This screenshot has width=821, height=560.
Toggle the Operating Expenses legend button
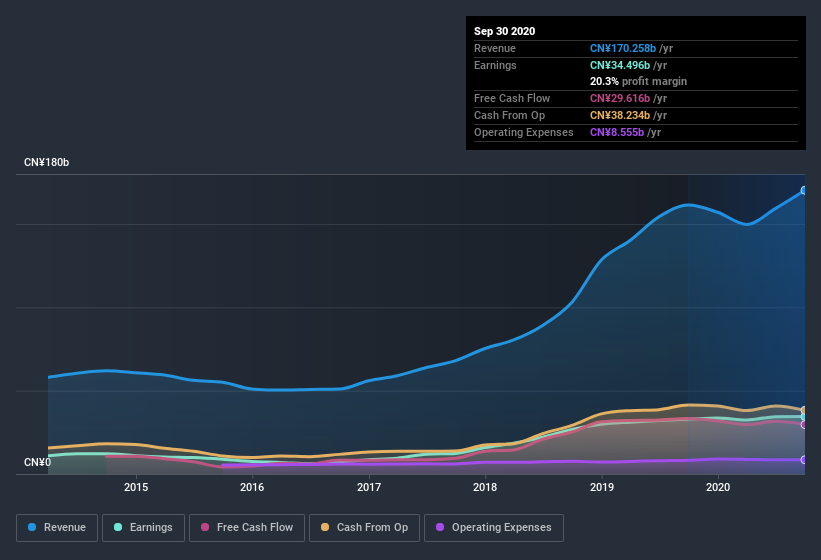coord(494,528)
